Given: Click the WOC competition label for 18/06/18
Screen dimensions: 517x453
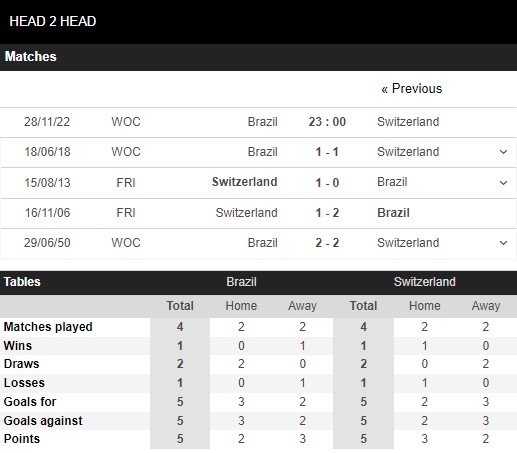Looking at the screenshot, I should pyautogui.click(x=126, y=152).
